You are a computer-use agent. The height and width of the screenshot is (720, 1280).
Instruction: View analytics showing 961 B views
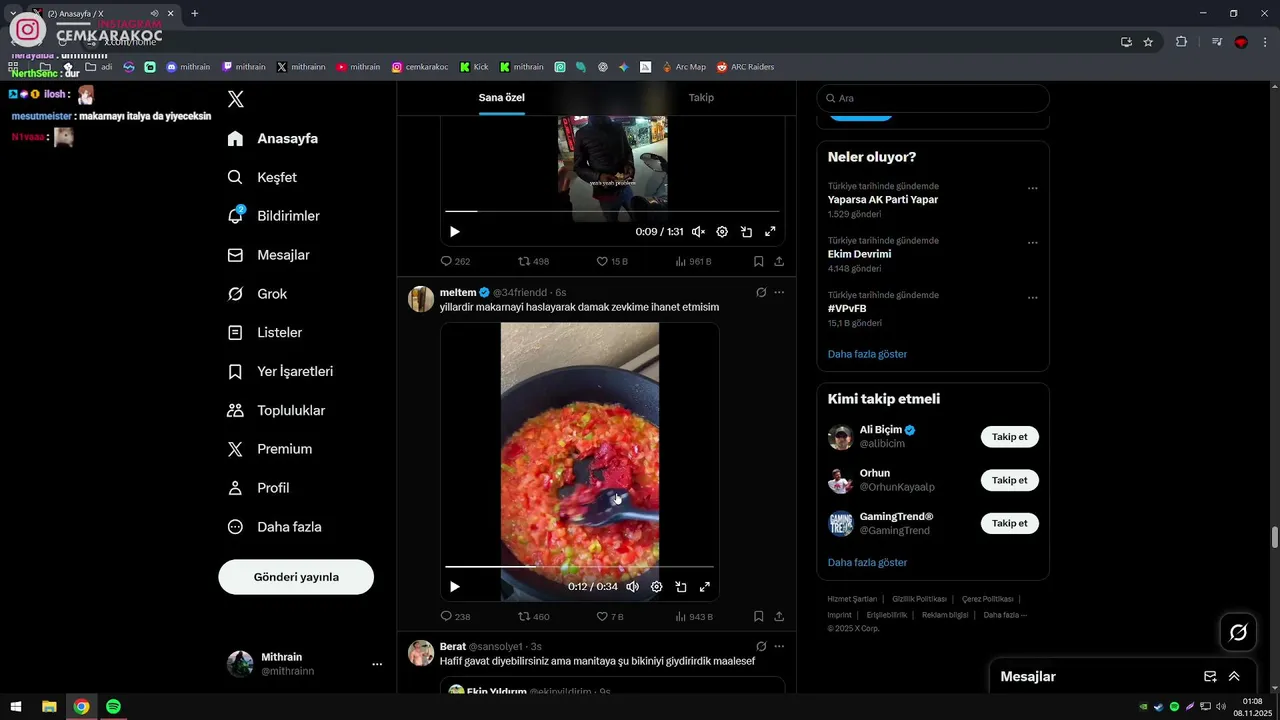click(x=693, y=261)
